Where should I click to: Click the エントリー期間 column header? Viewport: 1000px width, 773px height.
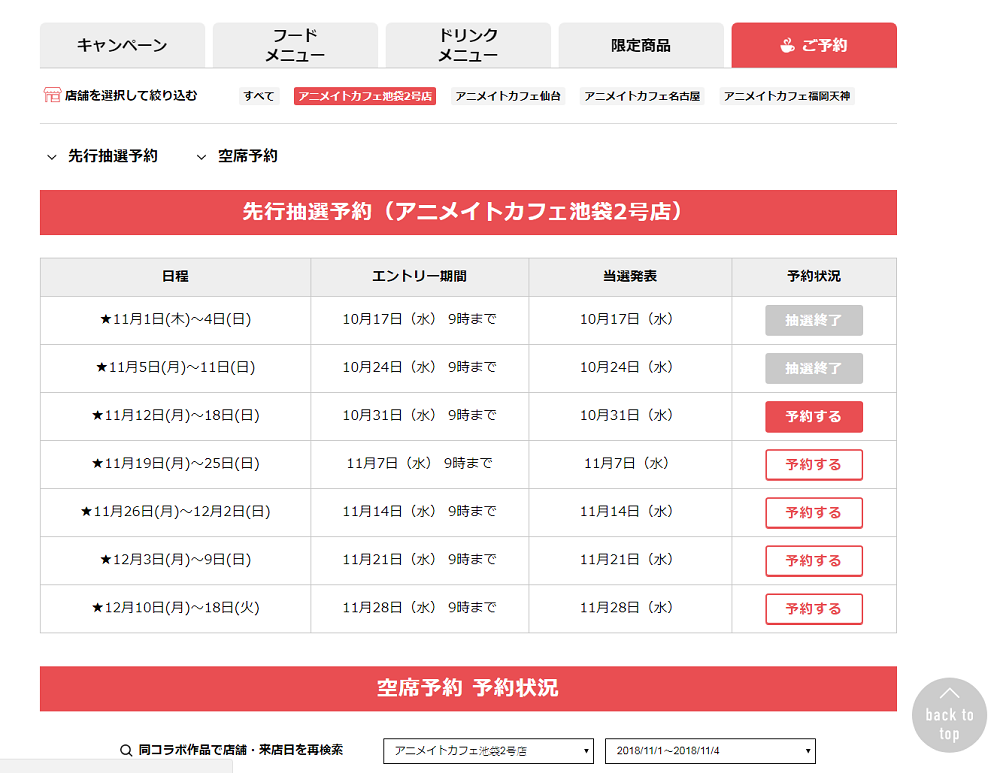click(420, 277)
